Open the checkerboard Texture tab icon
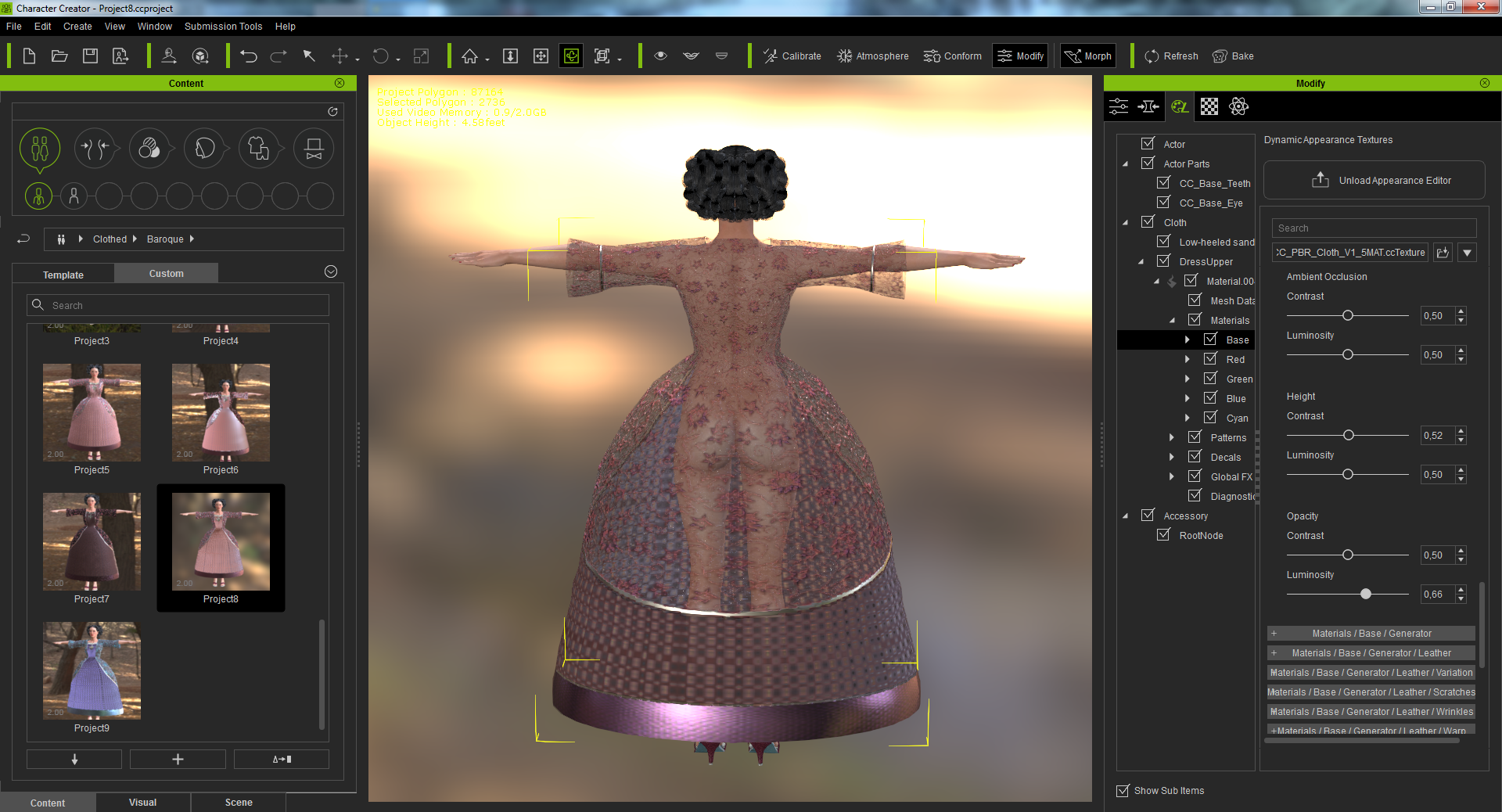This screenshot has height=812, width=1502. tap(1209, 106)
